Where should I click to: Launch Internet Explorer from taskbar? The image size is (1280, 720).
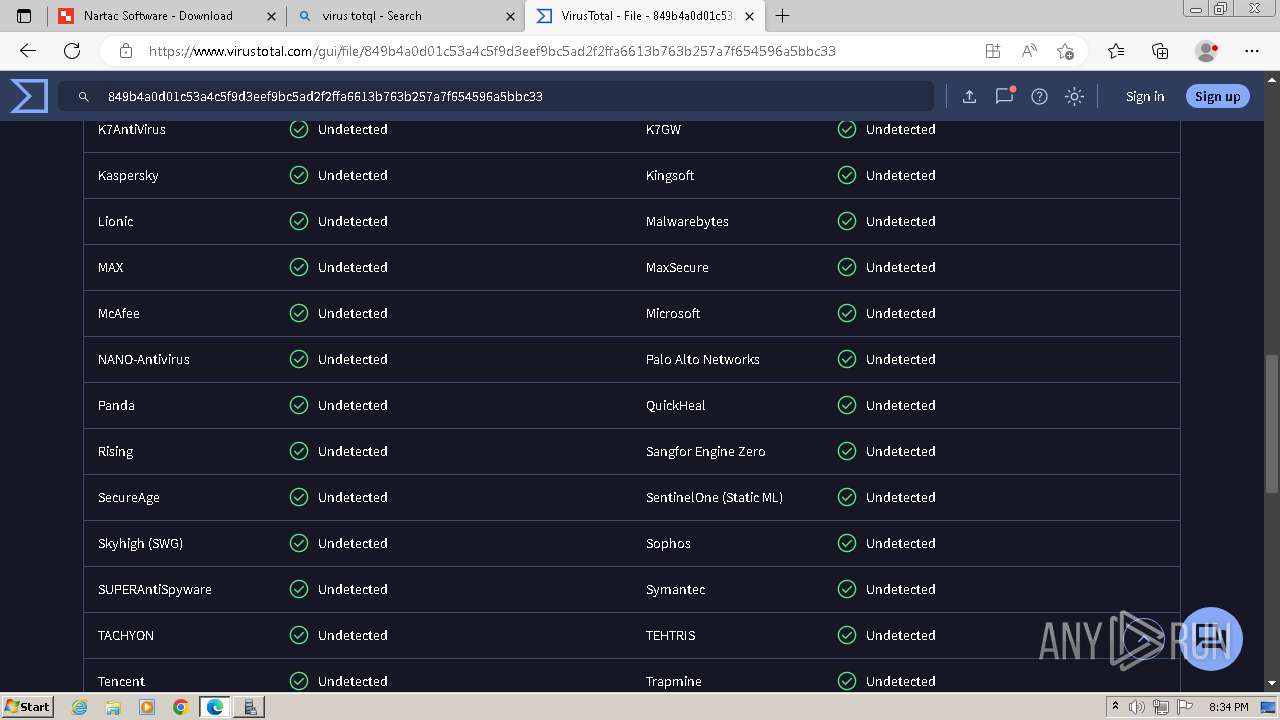pyautogui.click(x=80, y=707)
